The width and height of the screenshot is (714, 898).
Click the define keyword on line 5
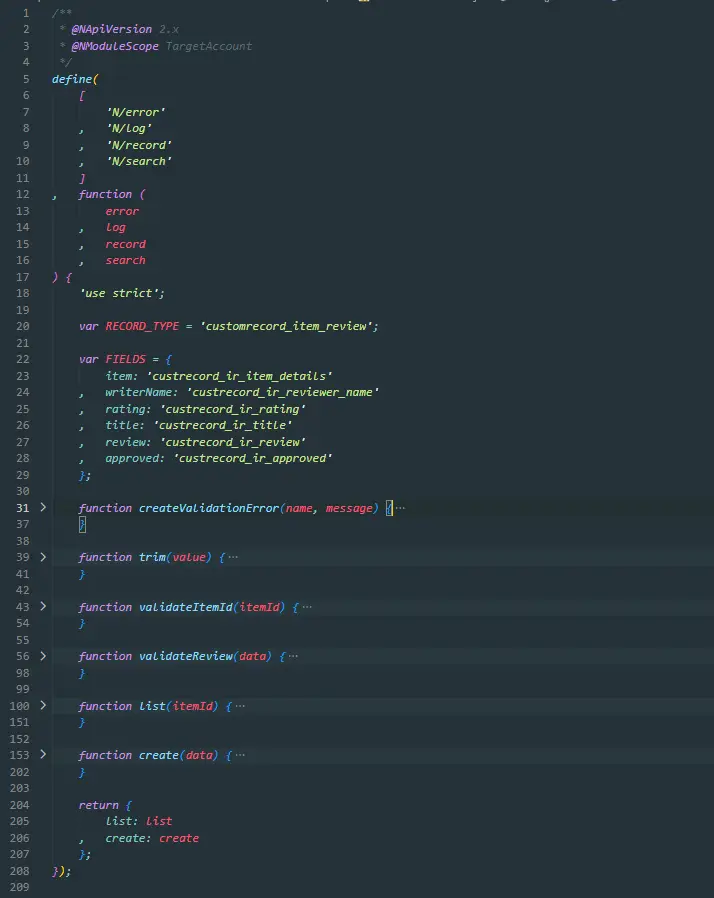72,79
